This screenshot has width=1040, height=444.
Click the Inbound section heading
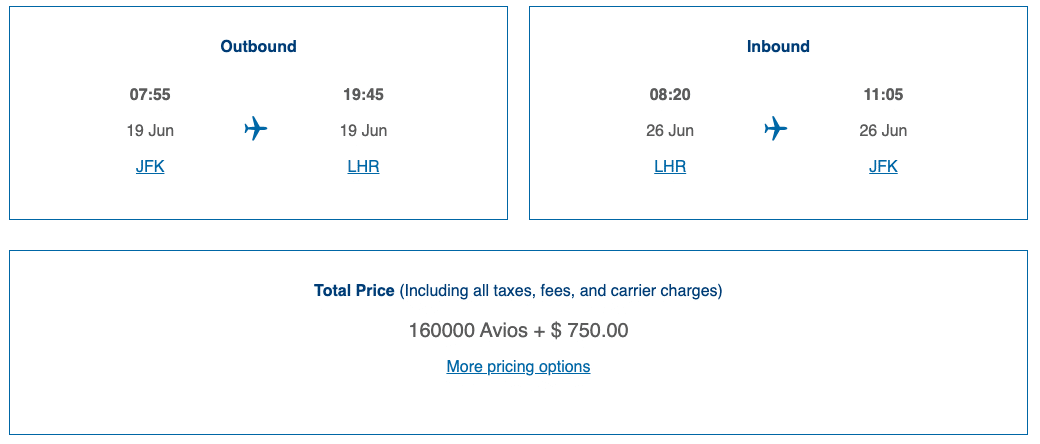point(778,46)
